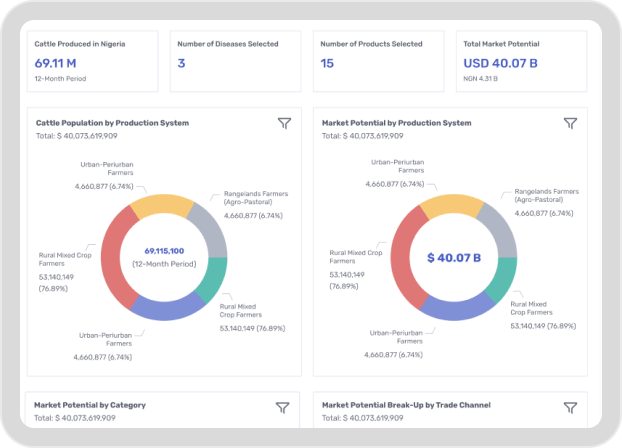Open the Cattle Produced in Nigeria card
The image size is (622, 448).
(x=90, y=61)
